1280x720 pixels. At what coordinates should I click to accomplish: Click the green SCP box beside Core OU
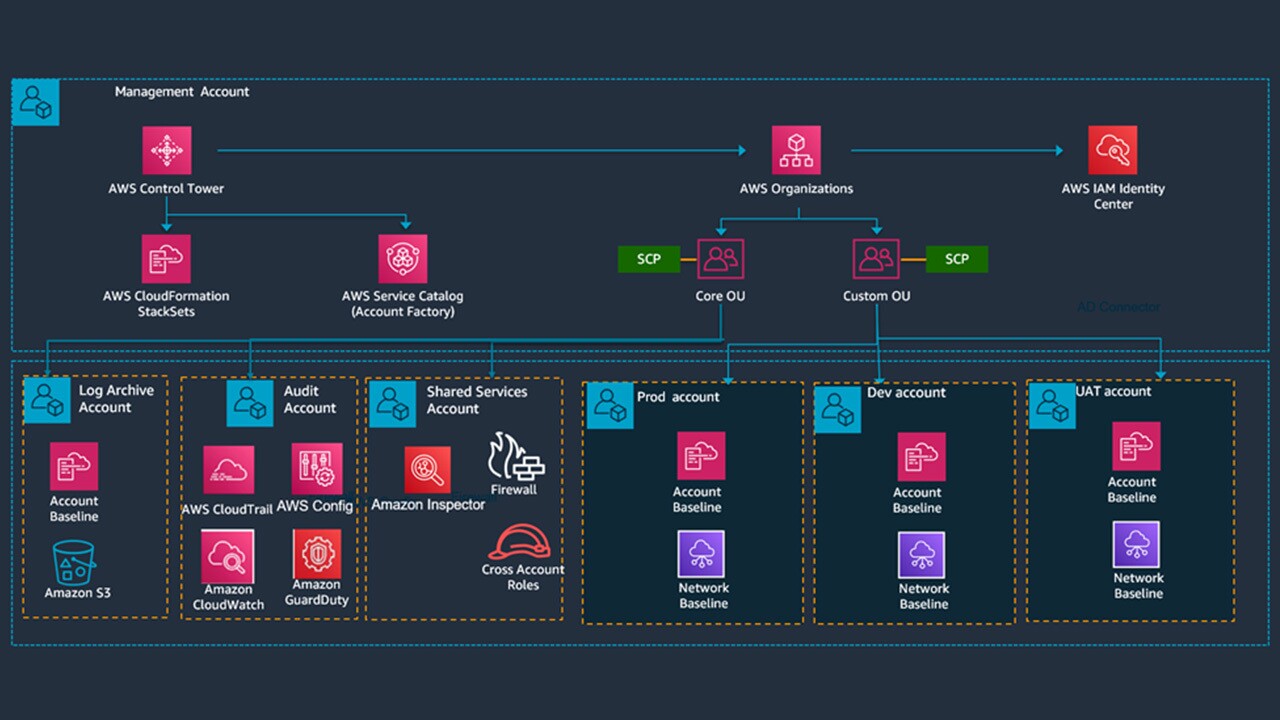(x=649, y=259)
